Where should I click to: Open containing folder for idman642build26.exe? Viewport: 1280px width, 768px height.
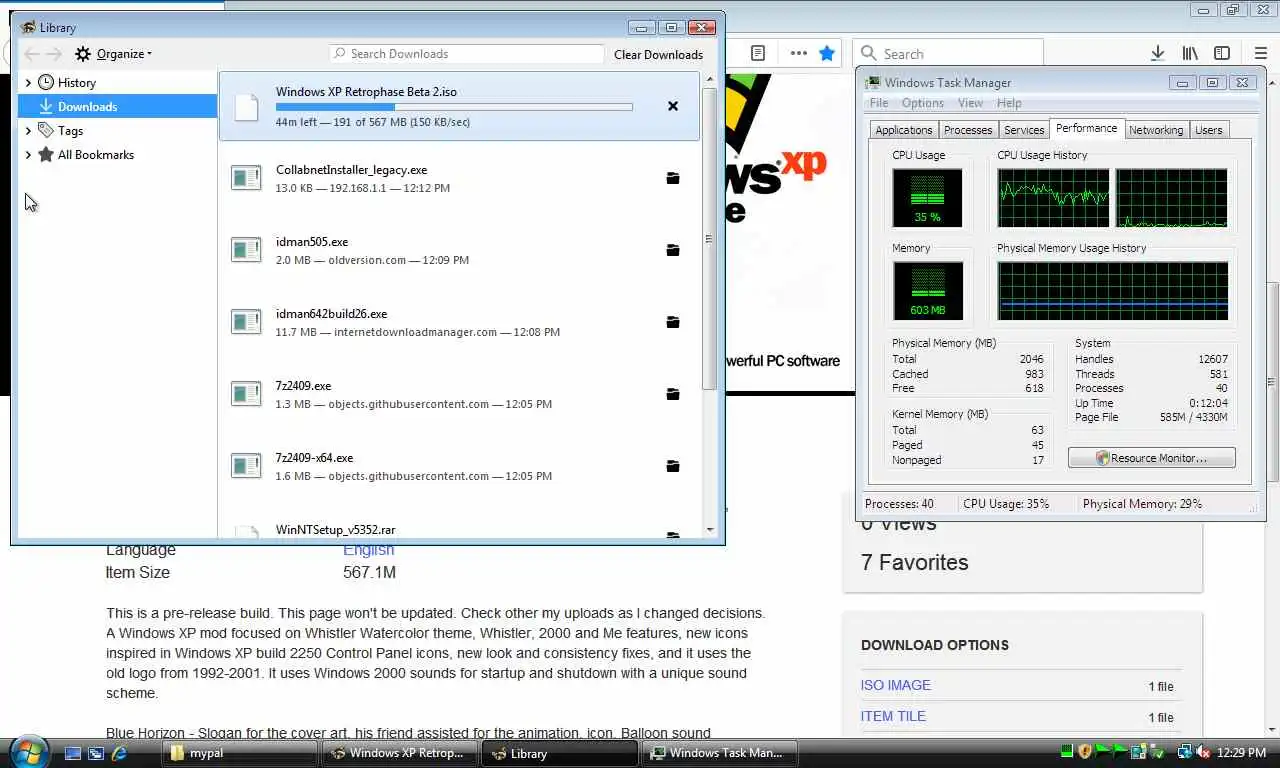click(673, 322)
